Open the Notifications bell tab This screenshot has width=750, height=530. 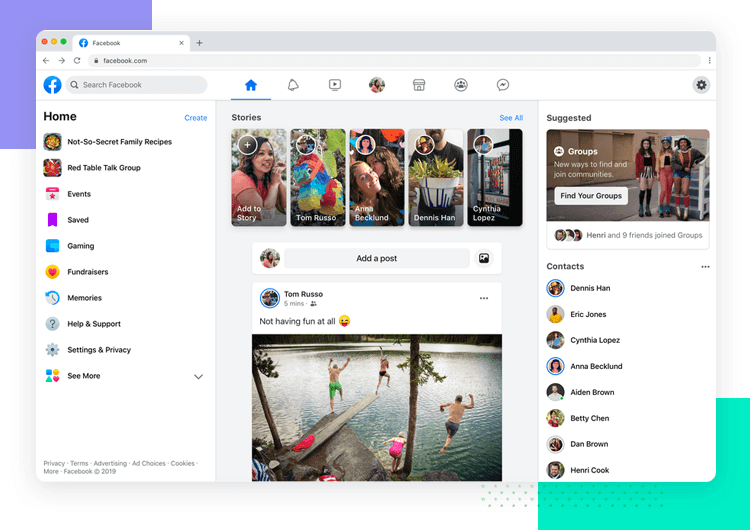pos(293,85)
